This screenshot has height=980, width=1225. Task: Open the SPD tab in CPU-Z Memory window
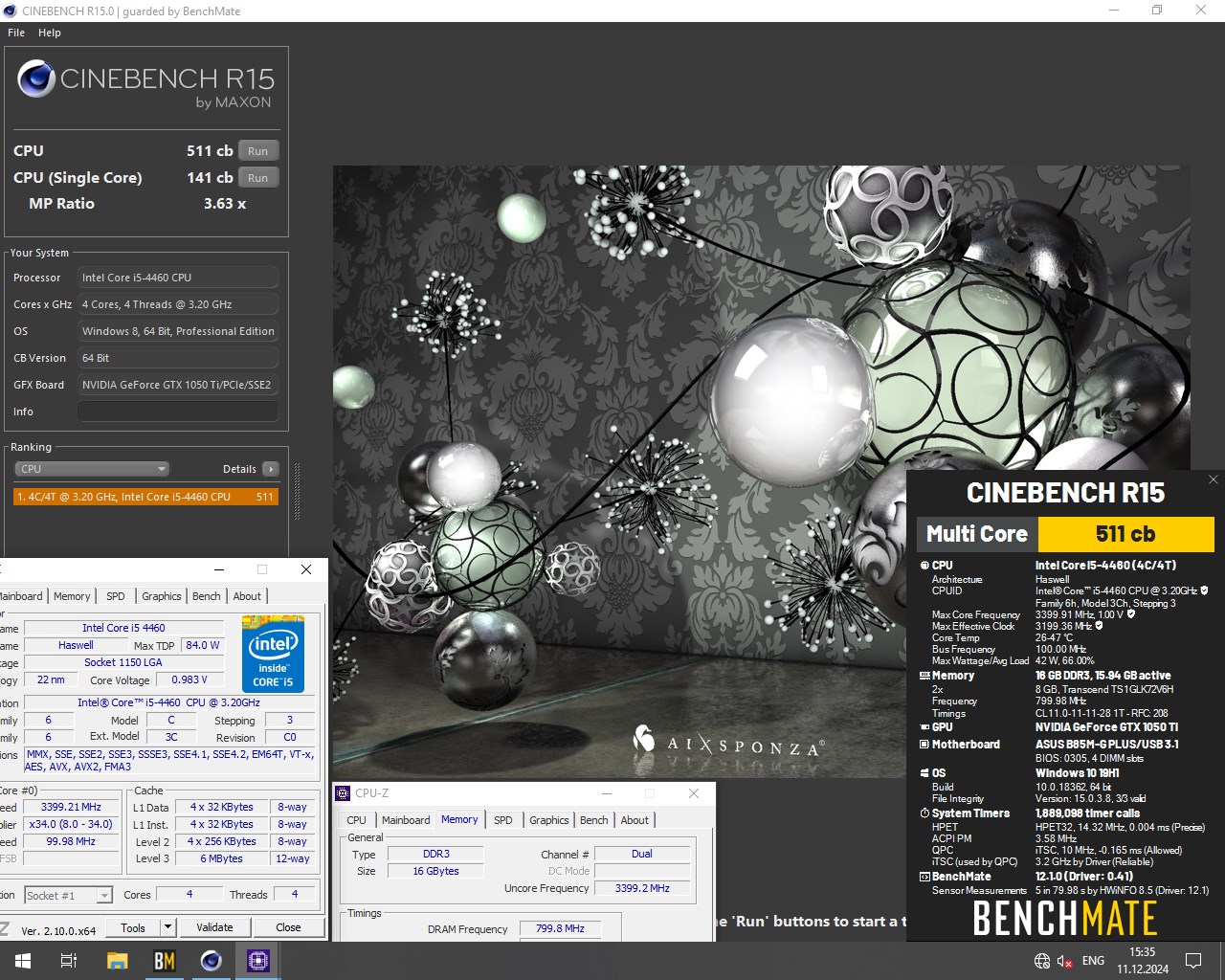pos(503,820)
